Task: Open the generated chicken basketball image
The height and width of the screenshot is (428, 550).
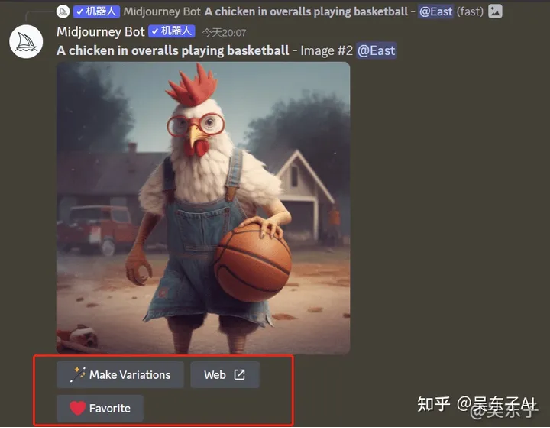Action: point(203,208)
